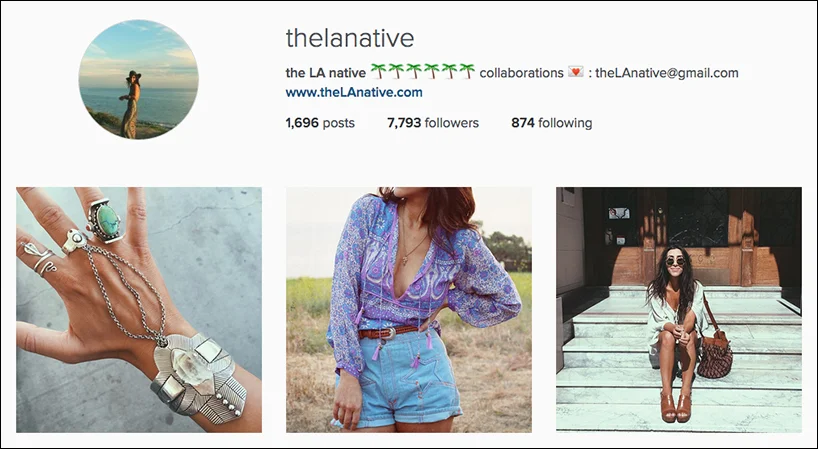Screen dimensions: 818x449
Task: Open the purple blouse denim shorts photo
Action: click(409, 310)
